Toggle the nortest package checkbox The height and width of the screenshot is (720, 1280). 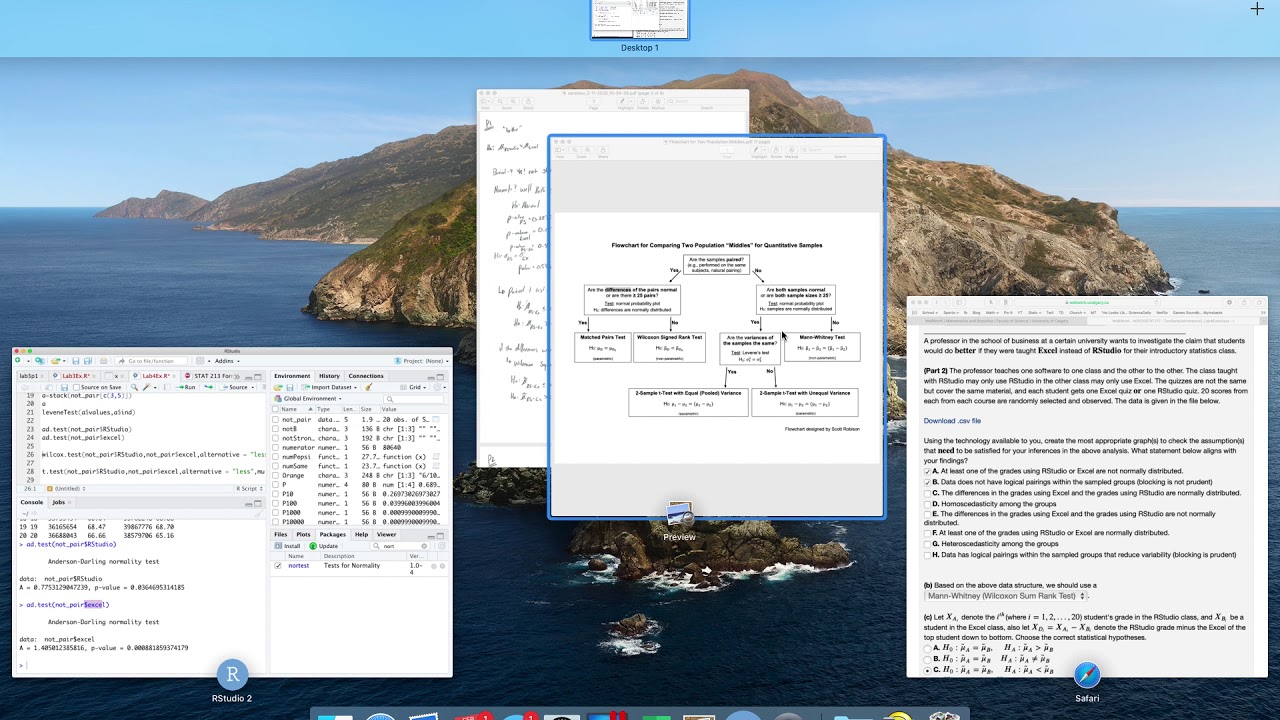278,565
